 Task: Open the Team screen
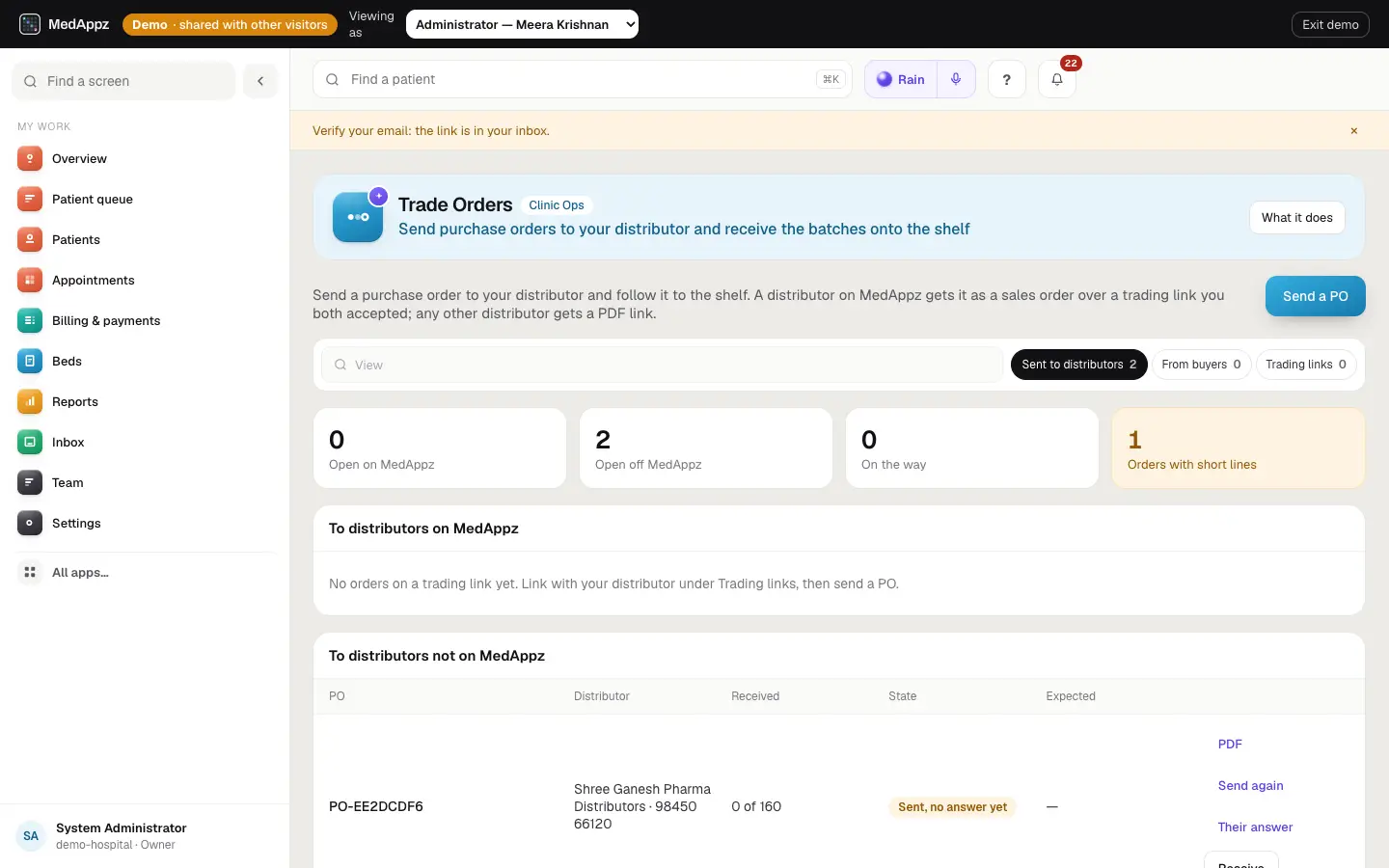(x=145, y=482)
